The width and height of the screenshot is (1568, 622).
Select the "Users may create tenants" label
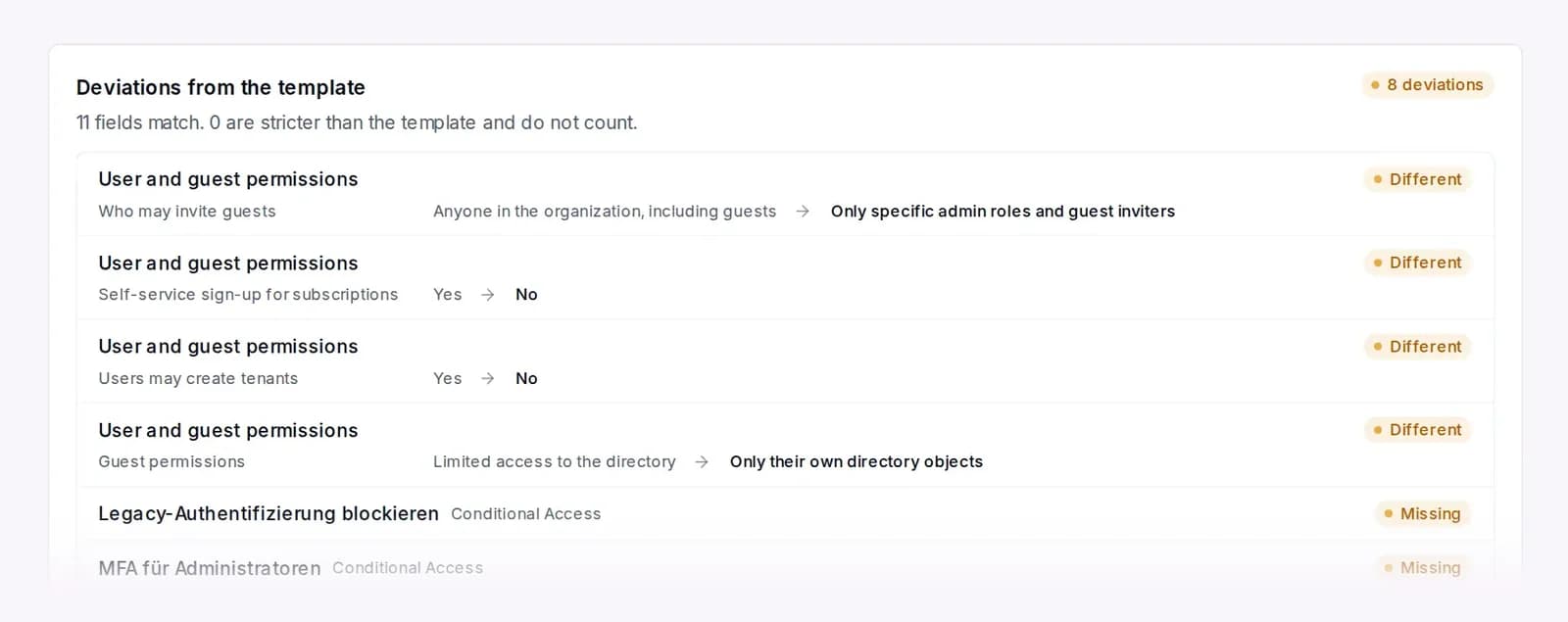(x=198, y=379)
